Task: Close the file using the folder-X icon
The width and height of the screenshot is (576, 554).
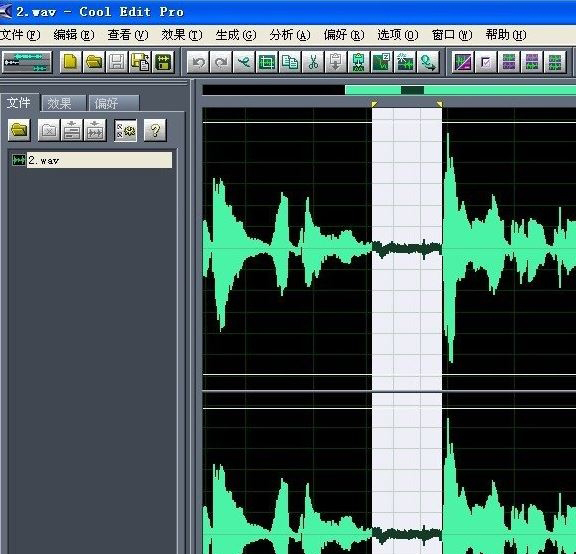Action: [49, 130]
